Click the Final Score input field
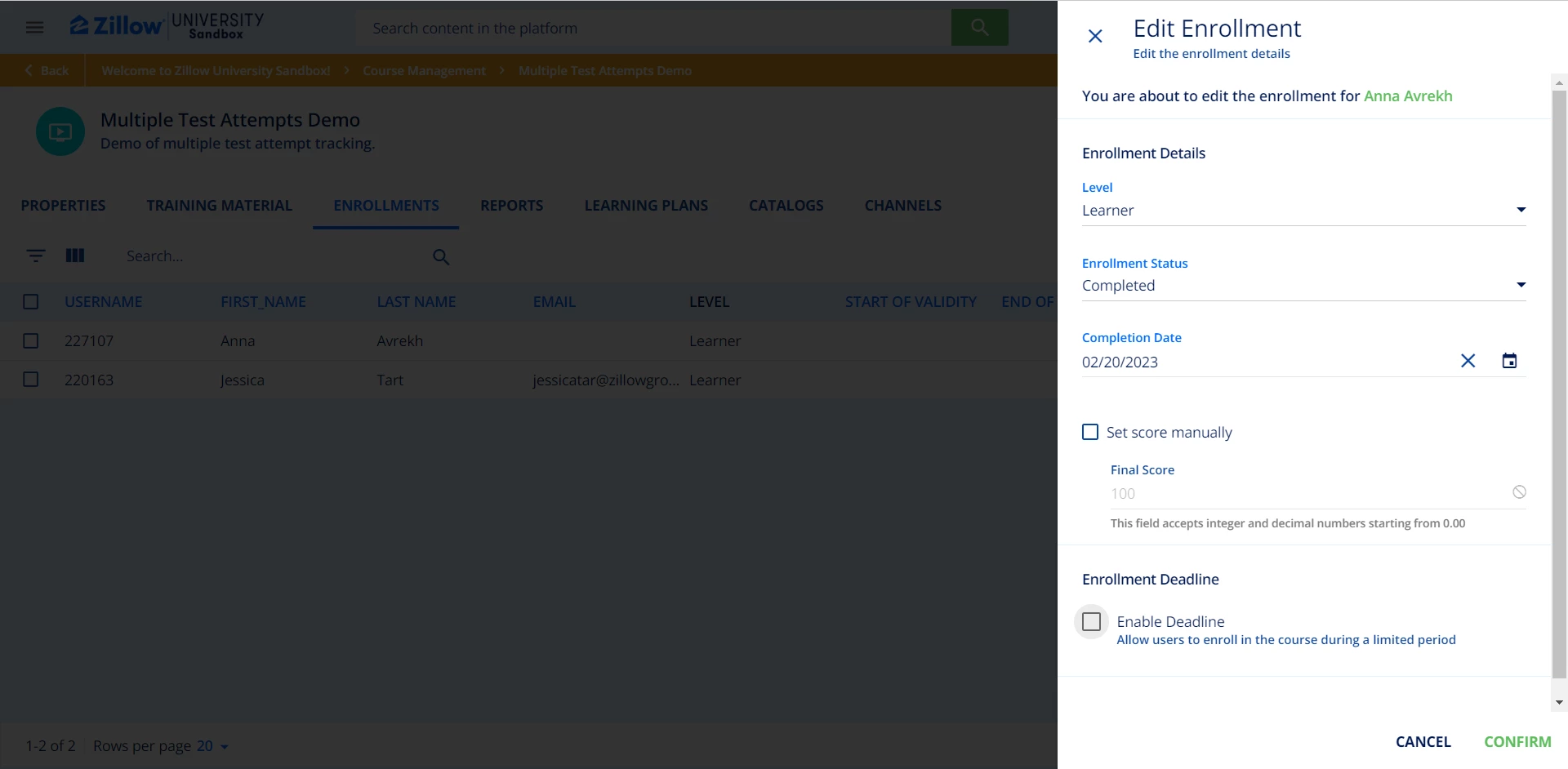Viewport: 1568px width, 769px height. 1307,493
